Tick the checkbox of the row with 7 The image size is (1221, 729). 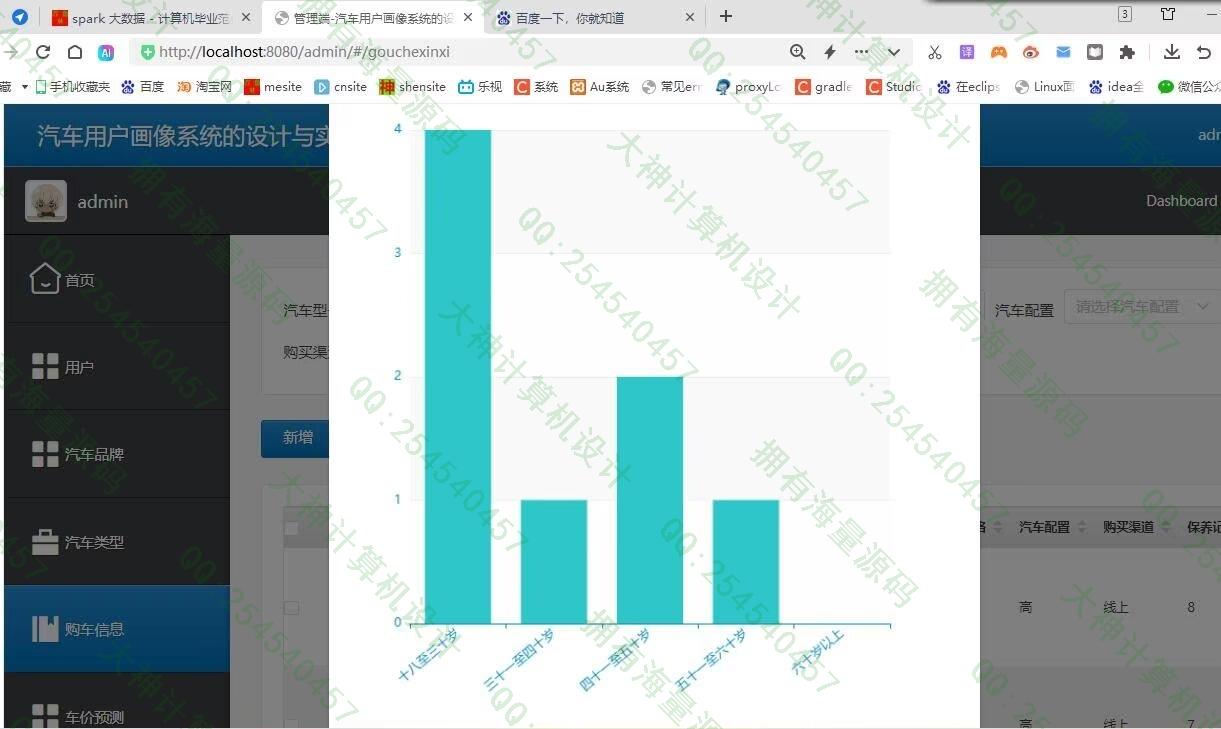[292, 723]
